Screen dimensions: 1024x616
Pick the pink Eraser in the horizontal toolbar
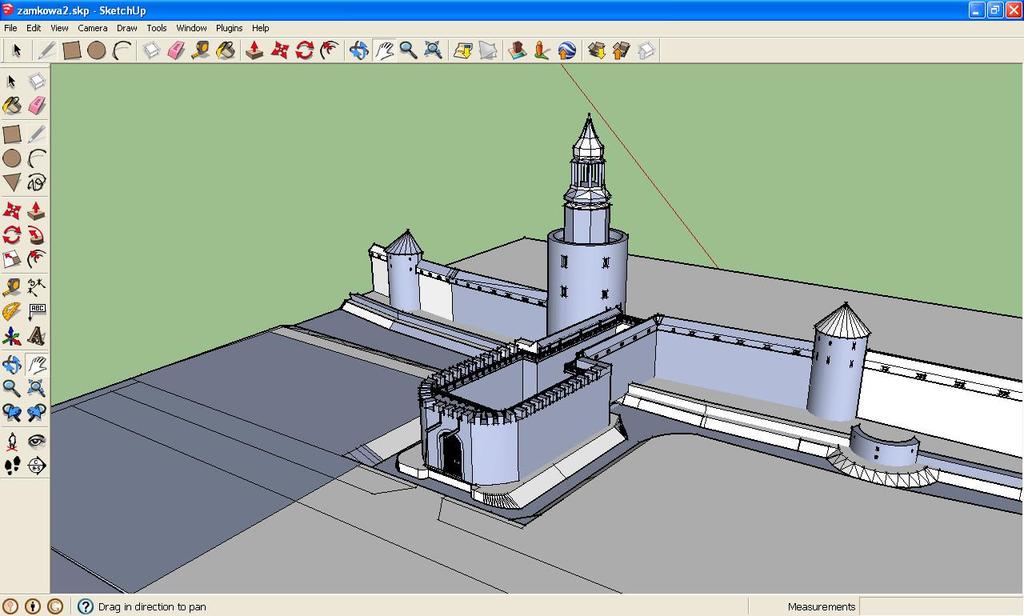pos(176,50)
